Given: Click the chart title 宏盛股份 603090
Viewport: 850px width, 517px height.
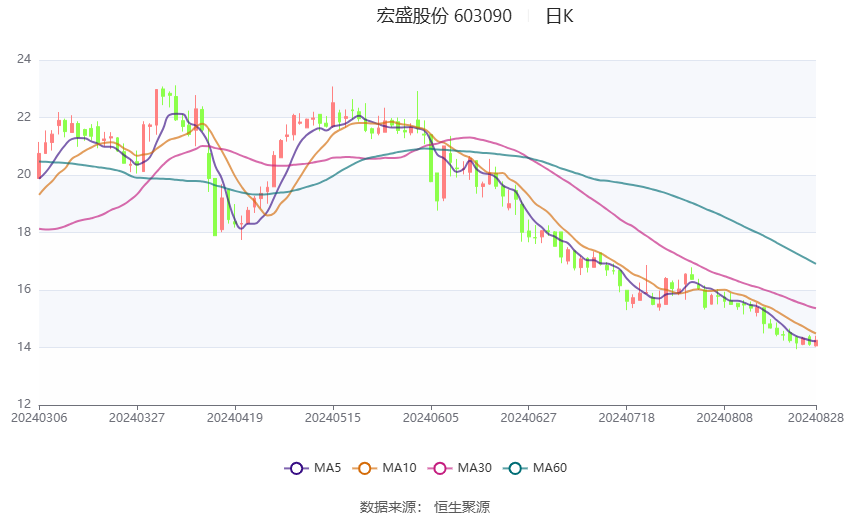Looking at the screenshot, I should [443, 16].
